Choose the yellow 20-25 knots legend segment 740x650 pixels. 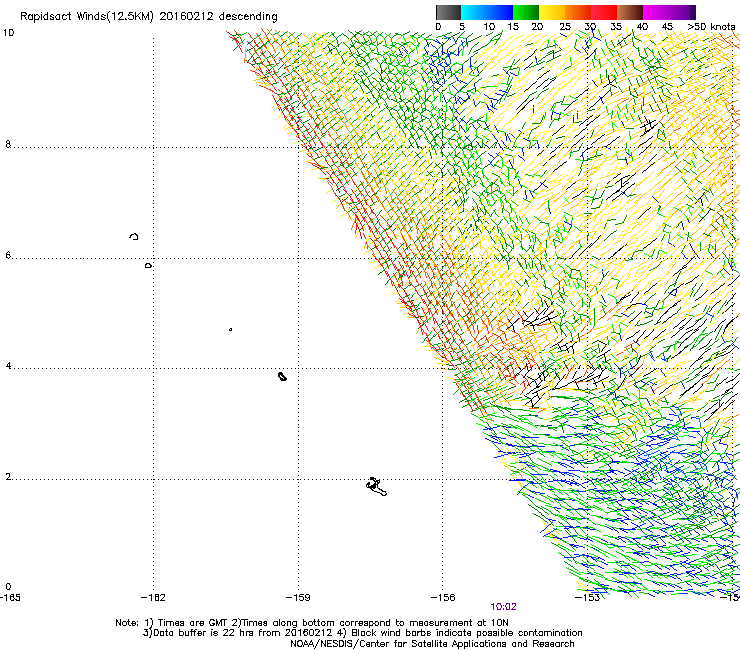[552, 12]
